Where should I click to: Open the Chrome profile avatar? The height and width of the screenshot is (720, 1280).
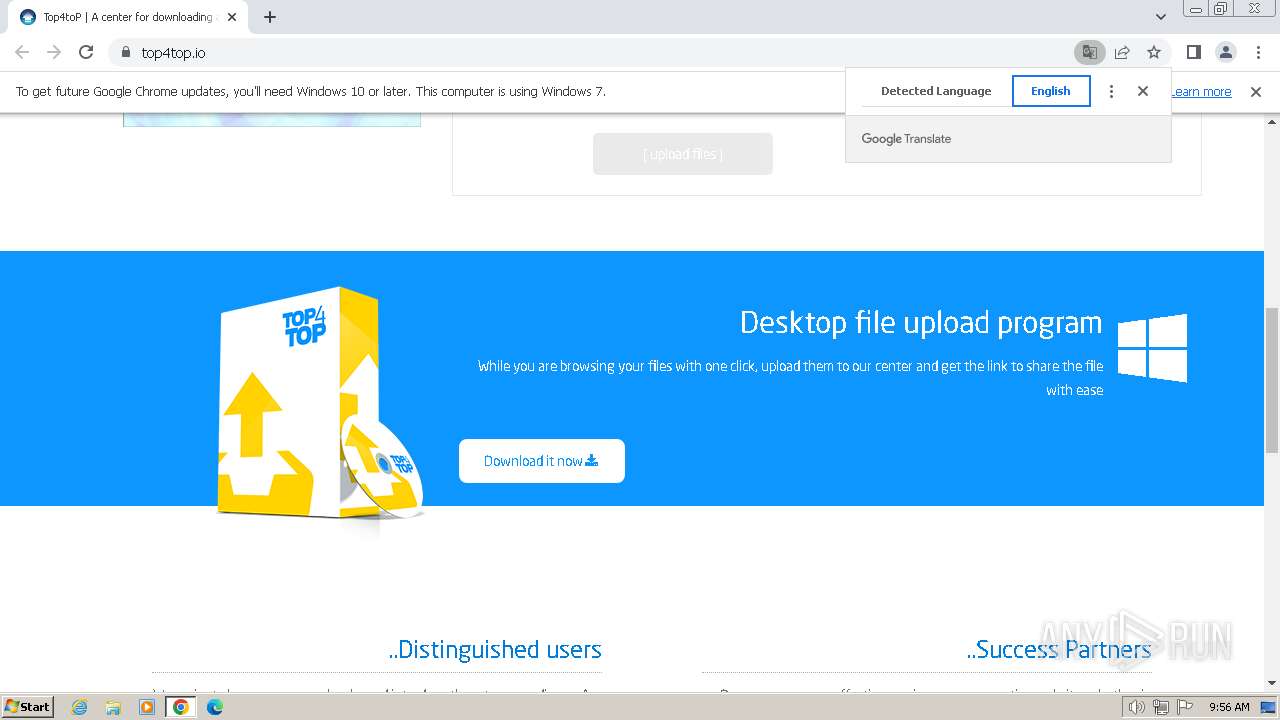click(x=1226, y=52)
